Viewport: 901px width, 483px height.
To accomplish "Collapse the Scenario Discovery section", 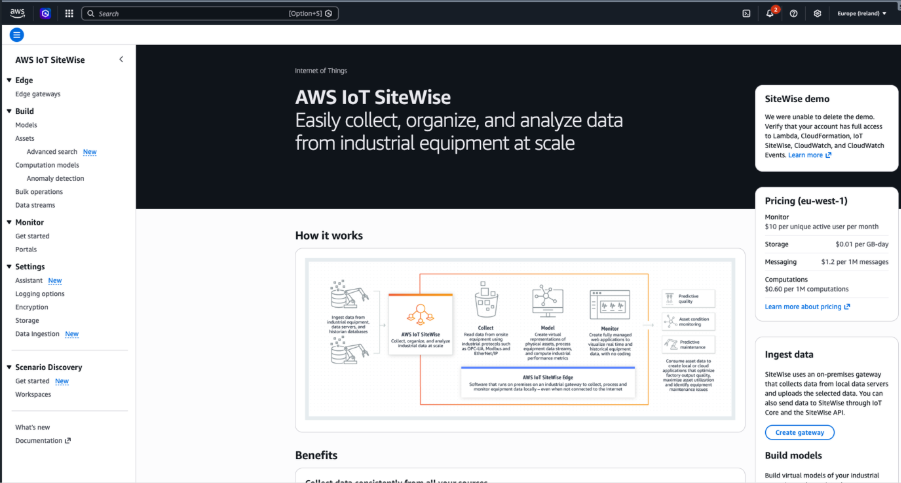I will click(9, 367).
